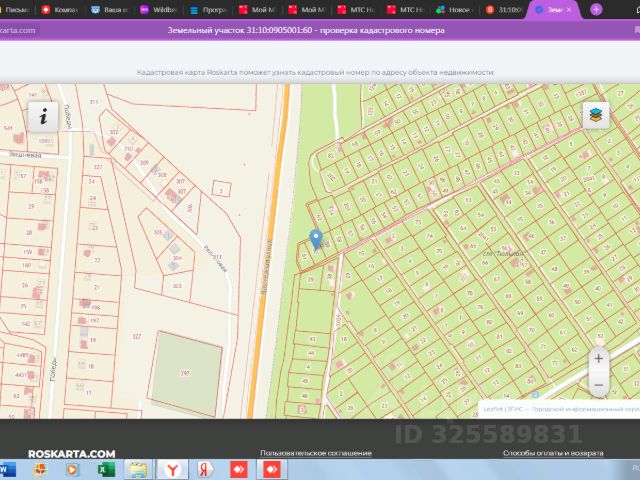
Task: Zoom out the map with minus
Action: (x=599, y=385)
